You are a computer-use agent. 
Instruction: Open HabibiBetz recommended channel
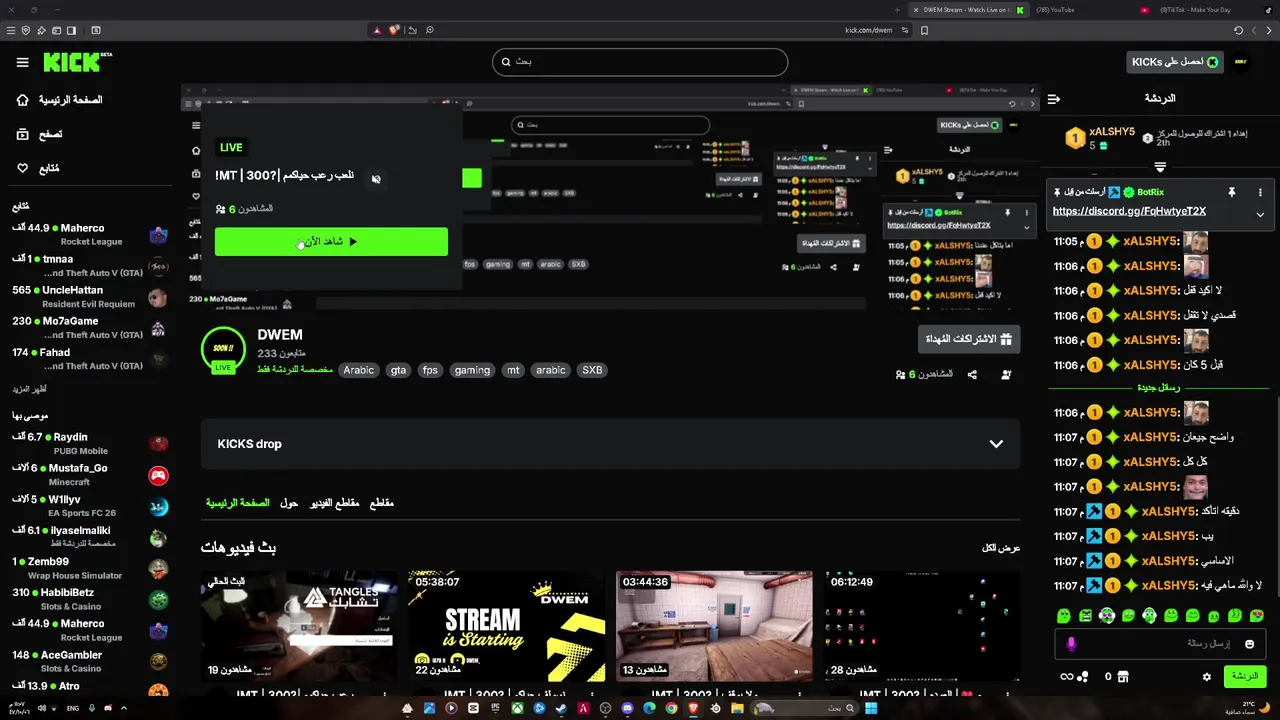[90, 598]
